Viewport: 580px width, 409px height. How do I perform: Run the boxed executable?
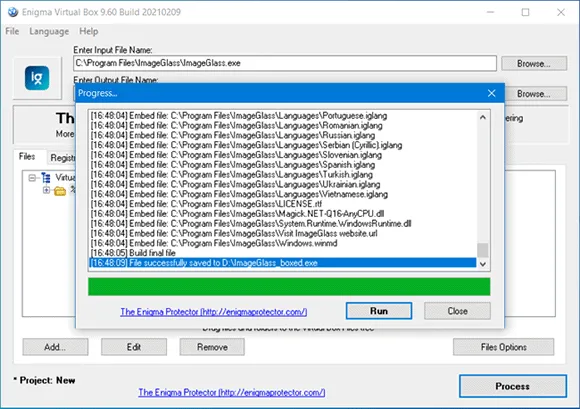coord(379,311)
